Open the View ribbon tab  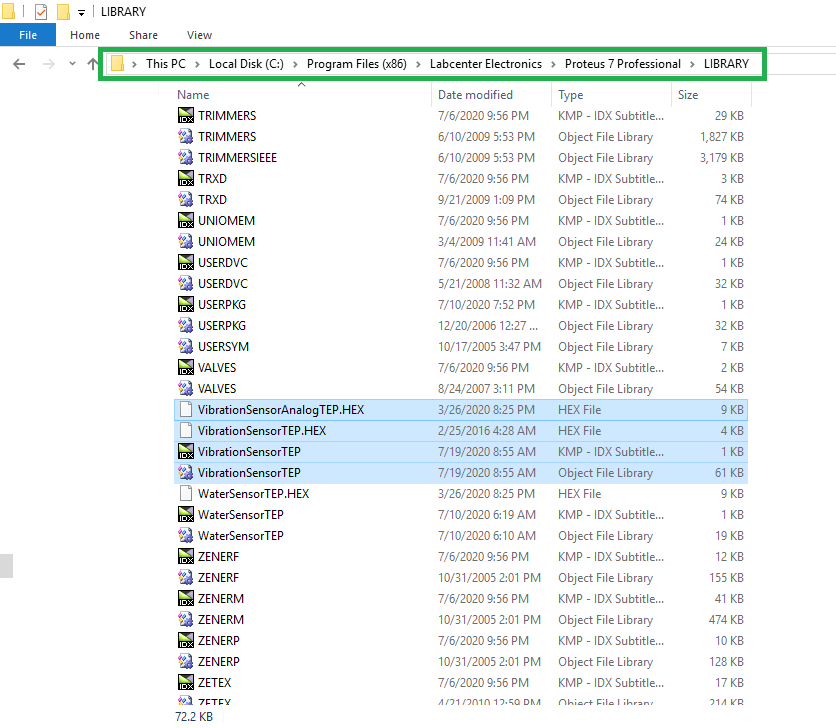[x=199, y=35]
